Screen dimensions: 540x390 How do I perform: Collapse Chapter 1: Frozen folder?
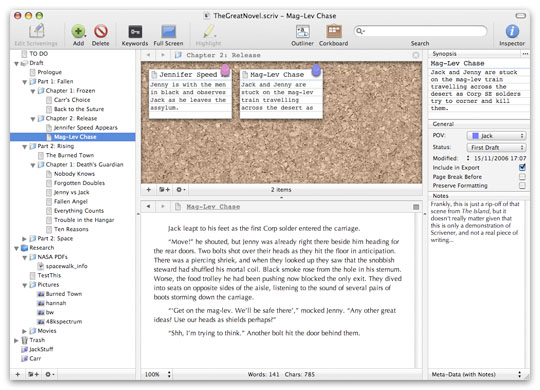pos(33,91)
